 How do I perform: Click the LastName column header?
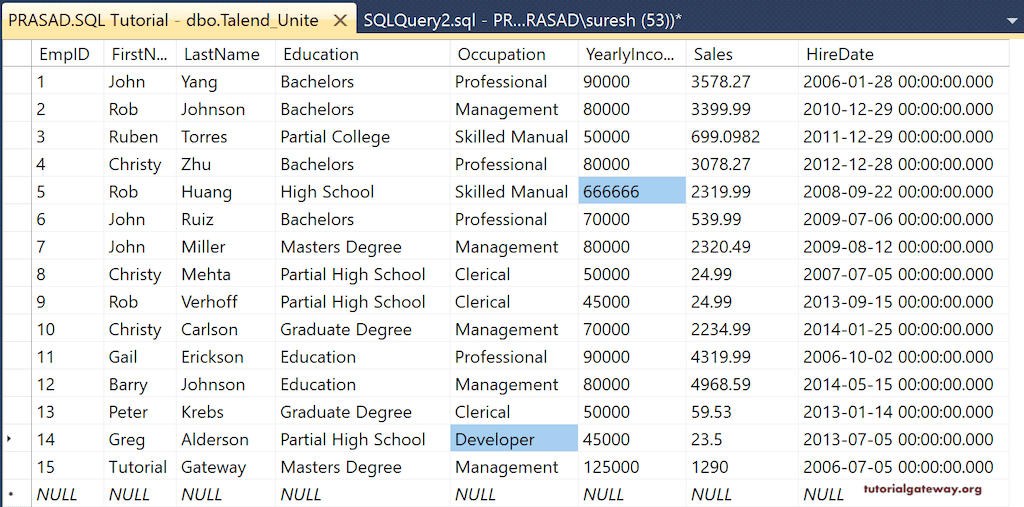[x=221, y=54]
